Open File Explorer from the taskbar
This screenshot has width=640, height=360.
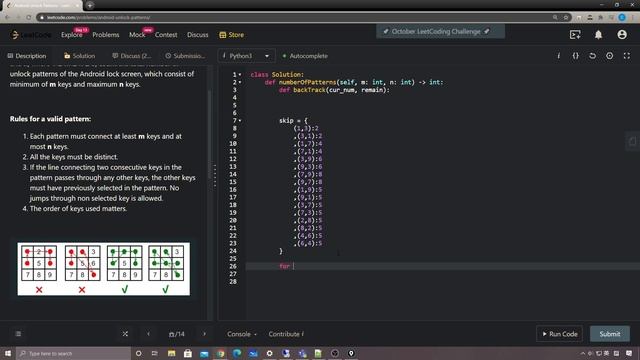[x=171, y=353]
